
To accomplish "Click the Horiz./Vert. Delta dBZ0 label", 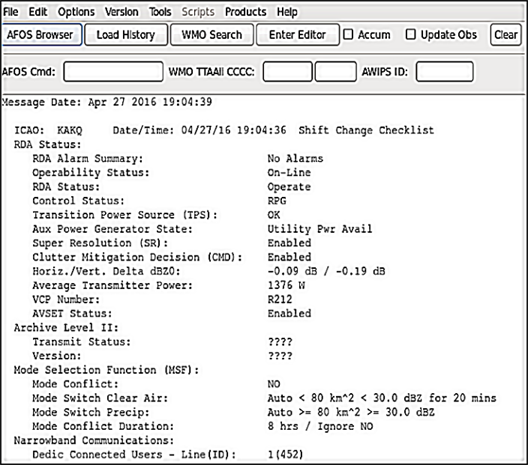I will pyautogui.click(x=106, y=271).
